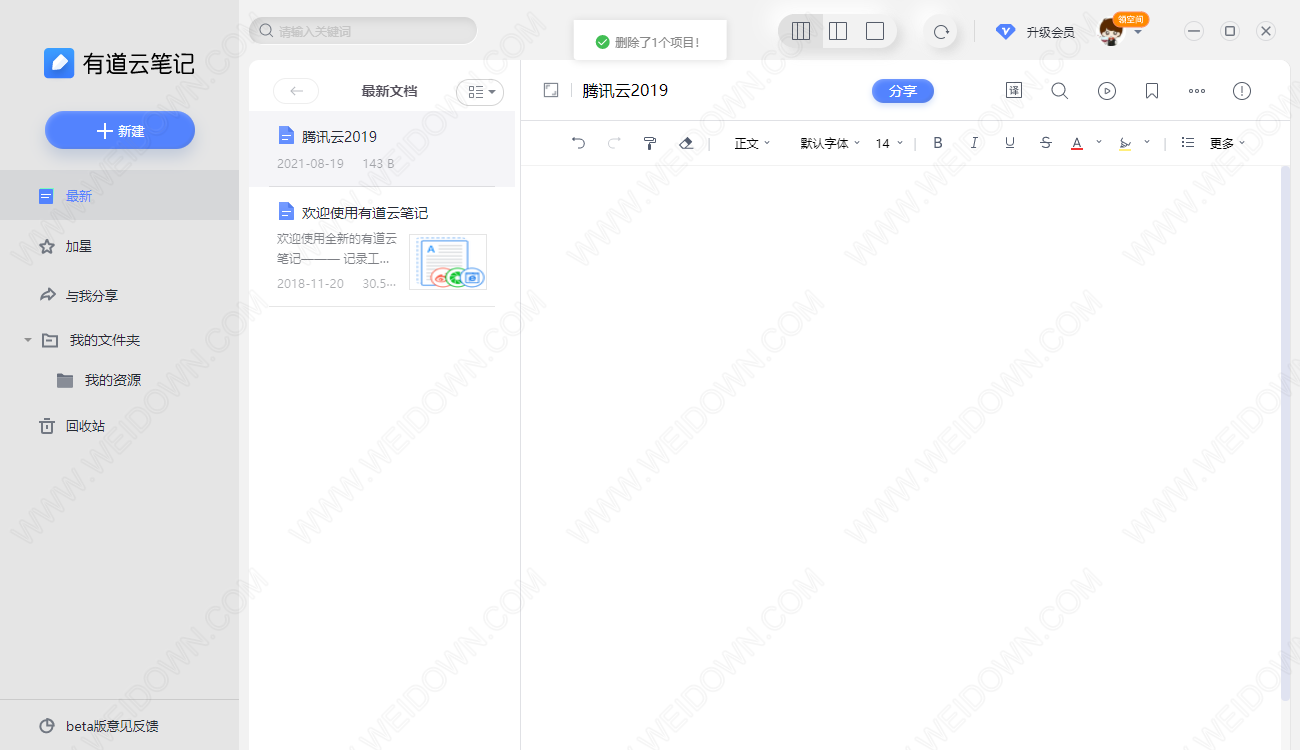Click the bookmark icon
The image size is (1300, 750).
pyautogui.click(x=1152, y=91)
